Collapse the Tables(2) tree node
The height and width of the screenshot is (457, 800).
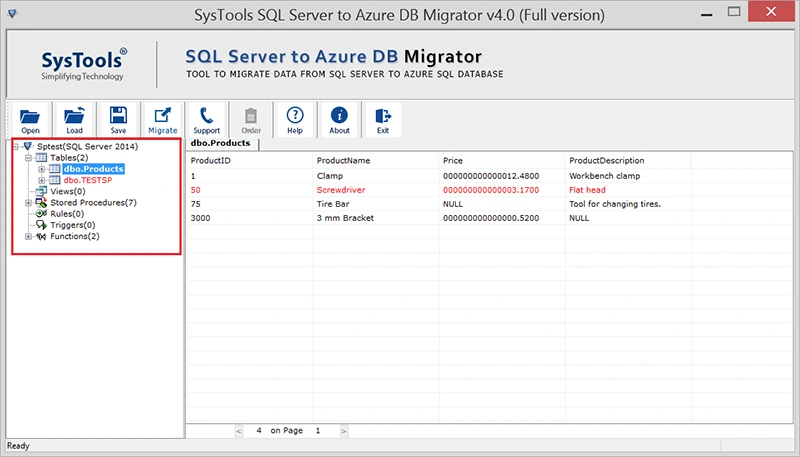click(x=29, y=158)
